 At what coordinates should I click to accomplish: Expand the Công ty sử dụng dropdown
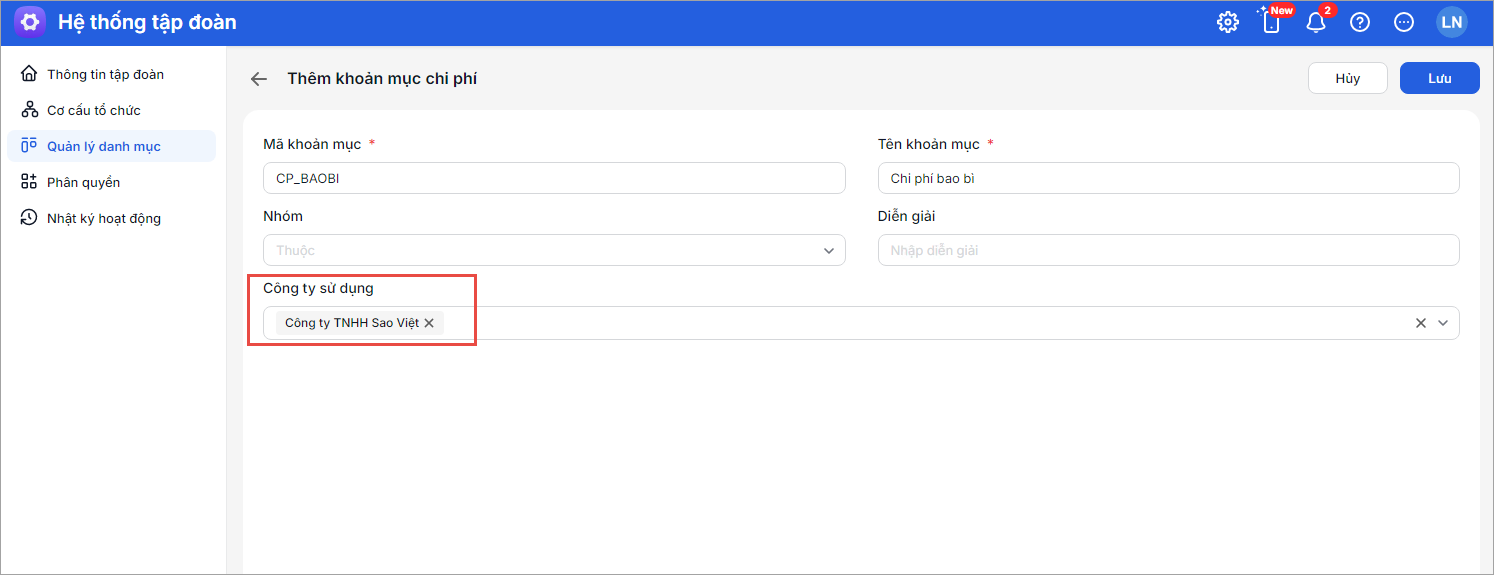[1443, 323]
